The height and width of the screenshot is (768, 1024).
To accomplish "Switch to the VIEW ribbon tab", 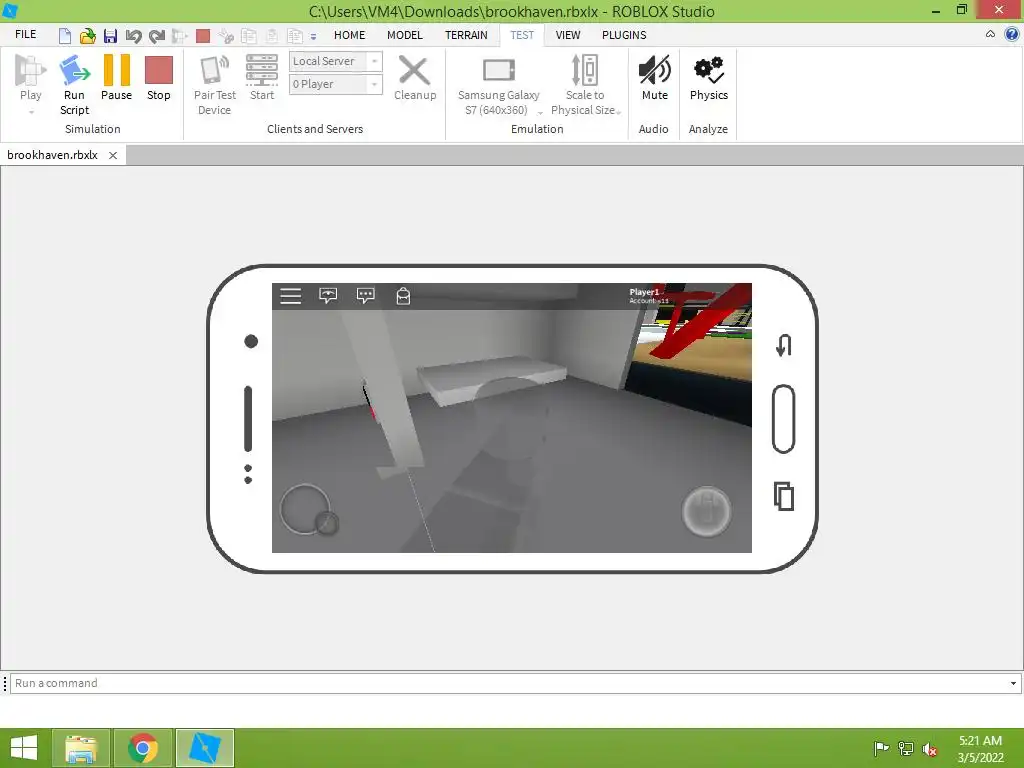I will tap(568, 35).
